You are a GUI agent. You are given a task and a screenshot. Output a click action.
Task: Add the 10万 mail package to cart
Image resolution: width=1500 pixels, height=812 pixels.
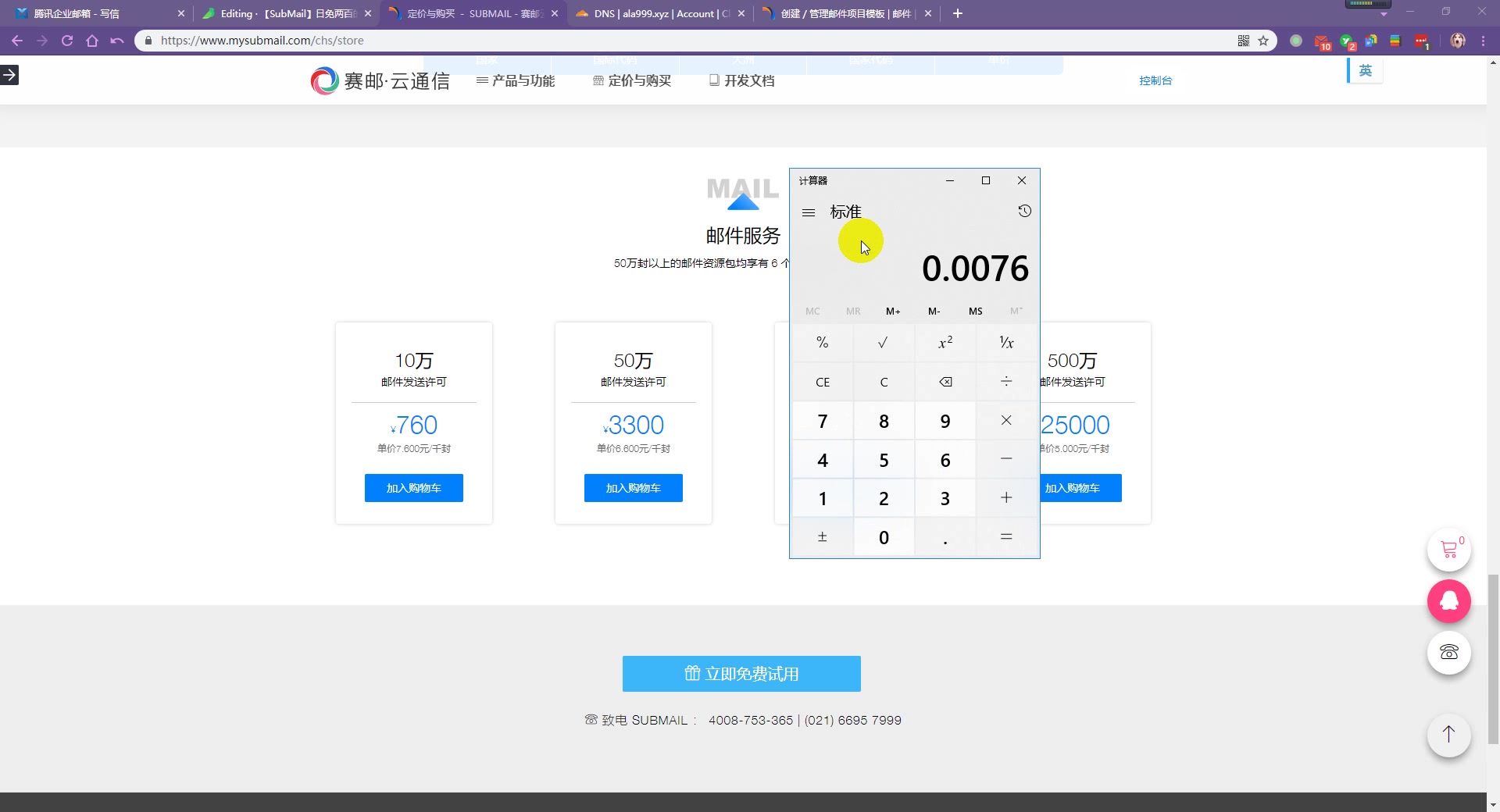(414, 488)
